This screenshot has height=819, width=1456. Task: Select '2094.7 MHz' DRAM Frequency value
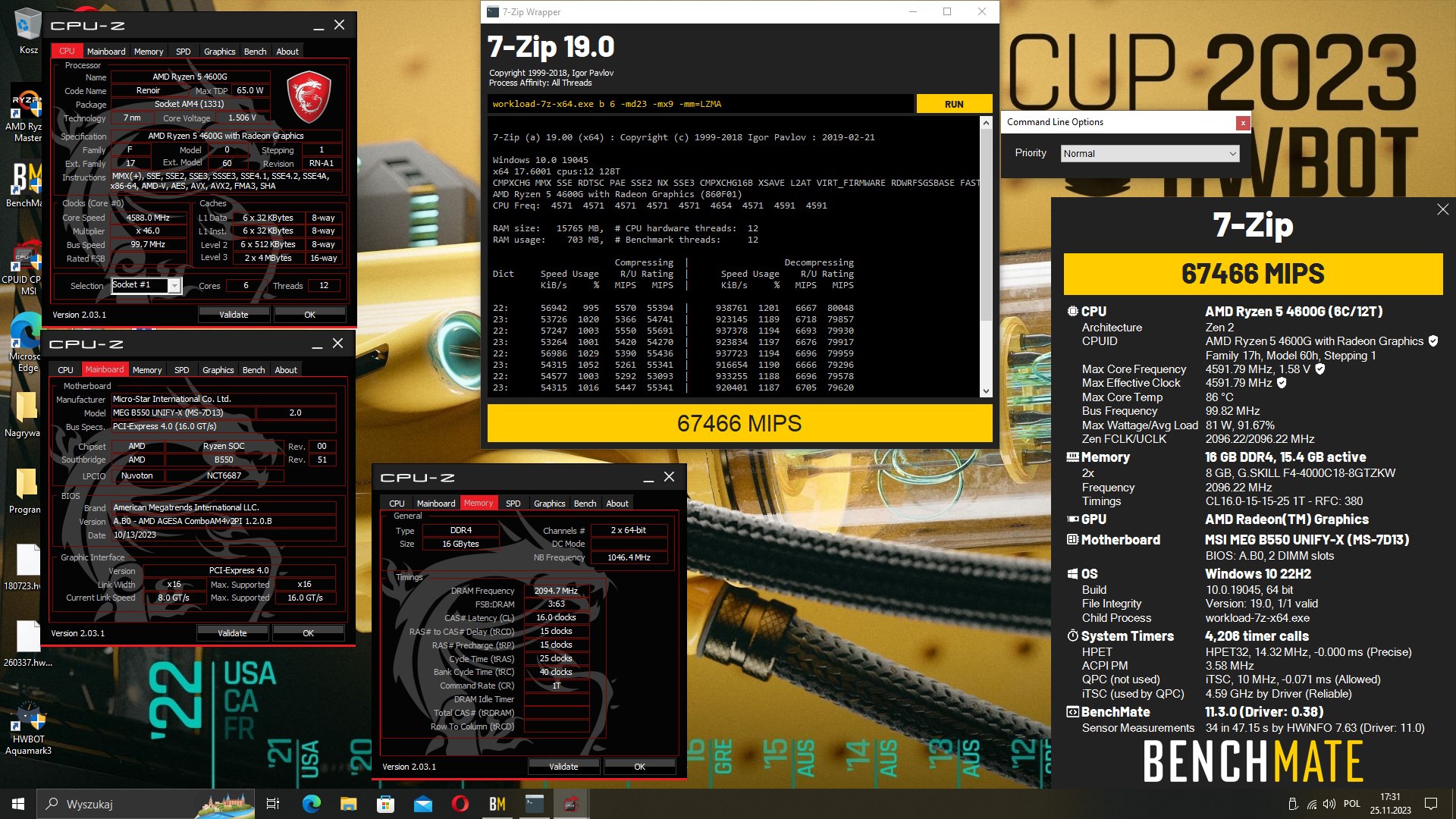[x=556, y=591]
